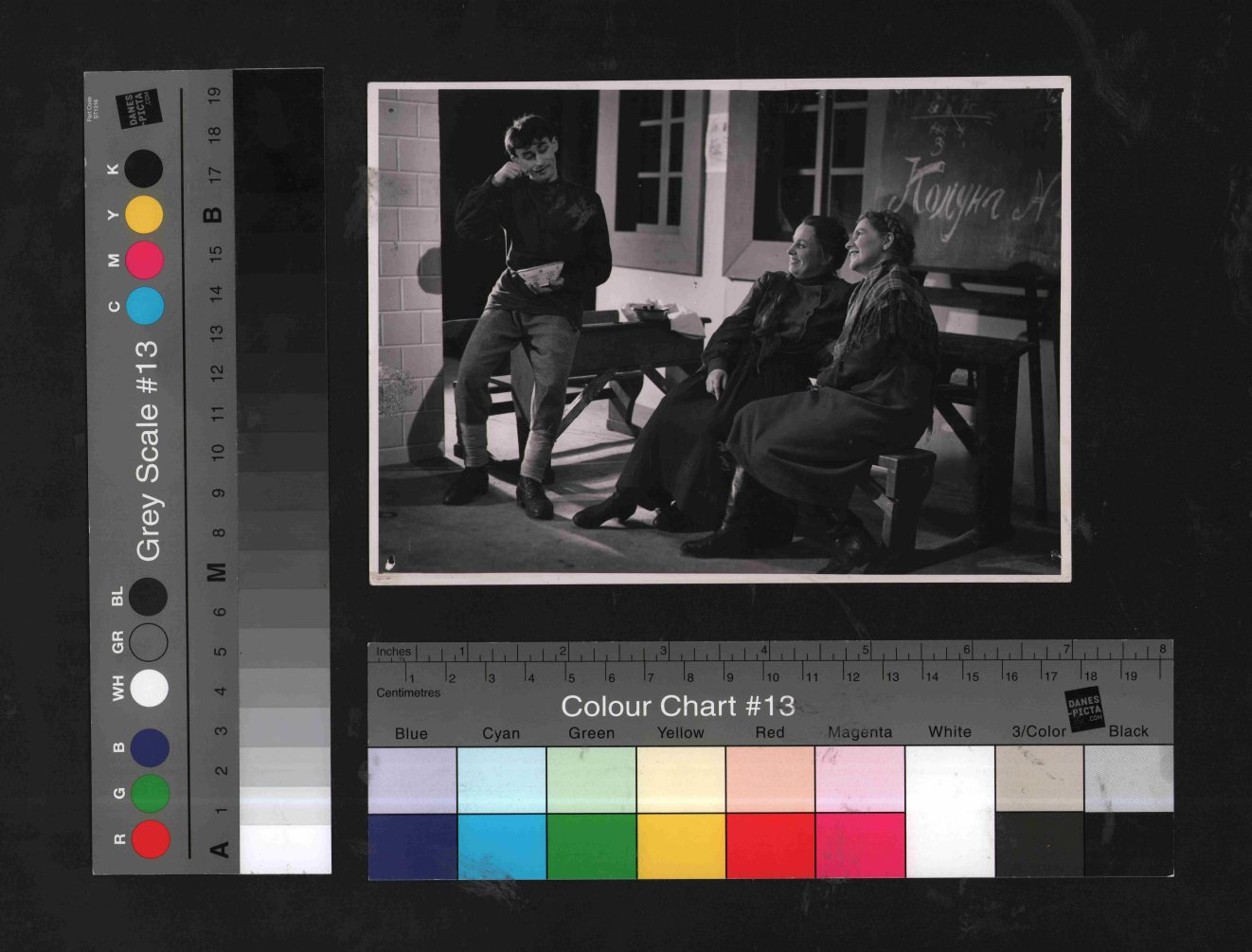Select the saturated yellow swatch on Colour Chart
The image size is (1252, 952).
tap(681, 846)
